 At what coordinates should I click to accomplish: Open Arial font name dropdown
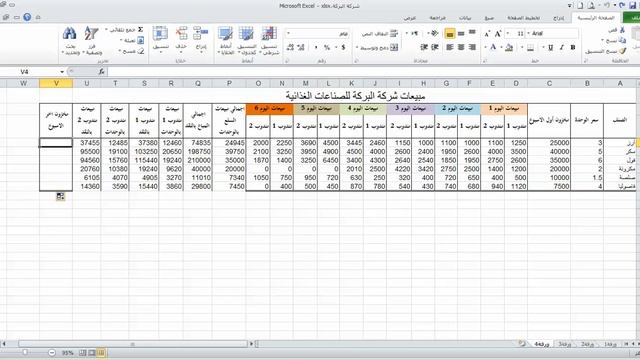(x=528, y=33)
